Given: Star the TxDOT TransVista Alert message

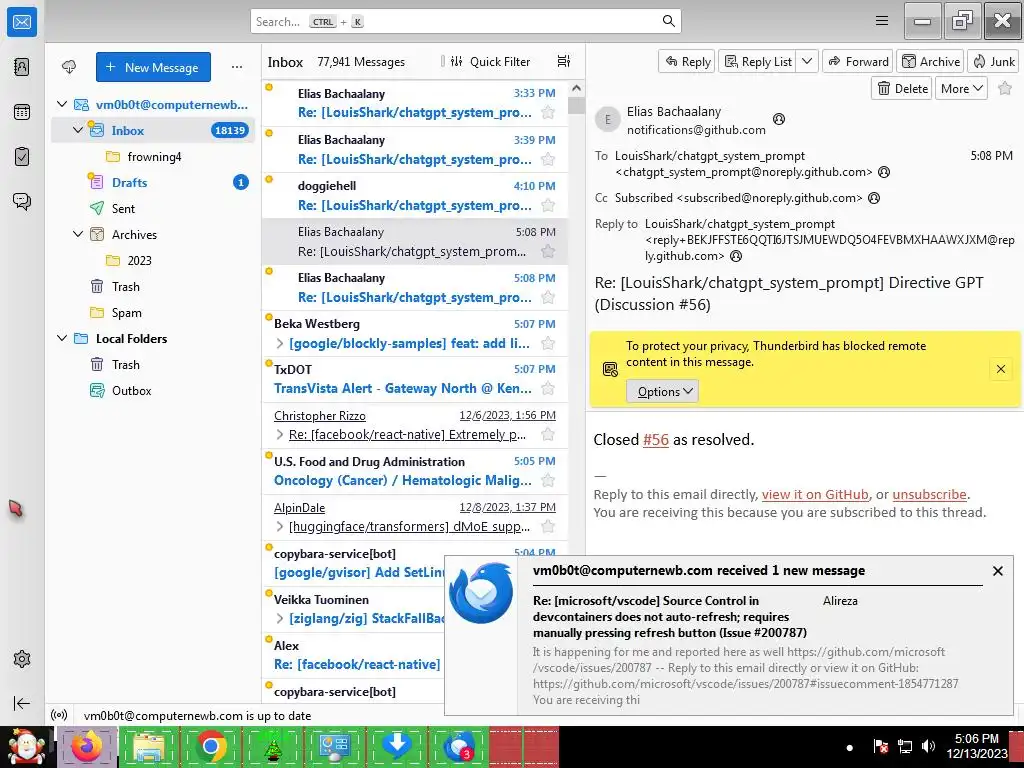Looking at the screenshot, I should pyautogui.click(x=548, y=389).
